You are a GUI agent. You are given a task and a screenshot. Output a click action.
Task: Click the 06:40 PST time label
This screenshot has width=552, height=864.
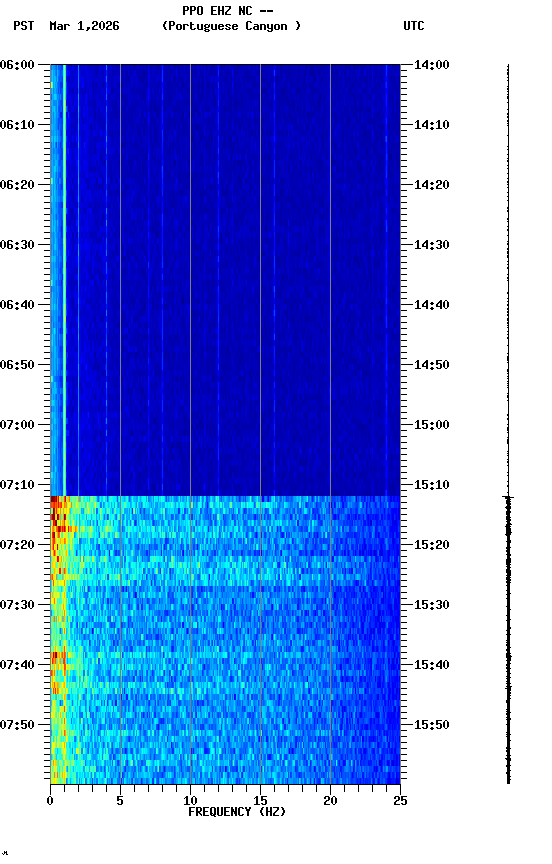pyautogui.click(x=17, y=305)
